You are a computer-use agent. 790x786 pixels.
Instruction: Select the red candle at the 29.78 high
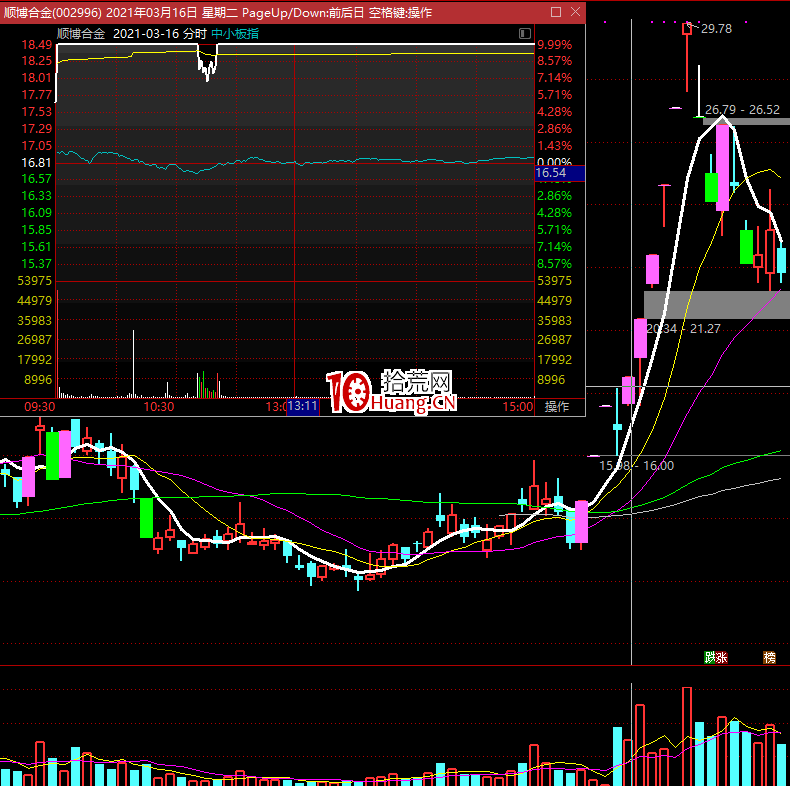pos(687,29)
